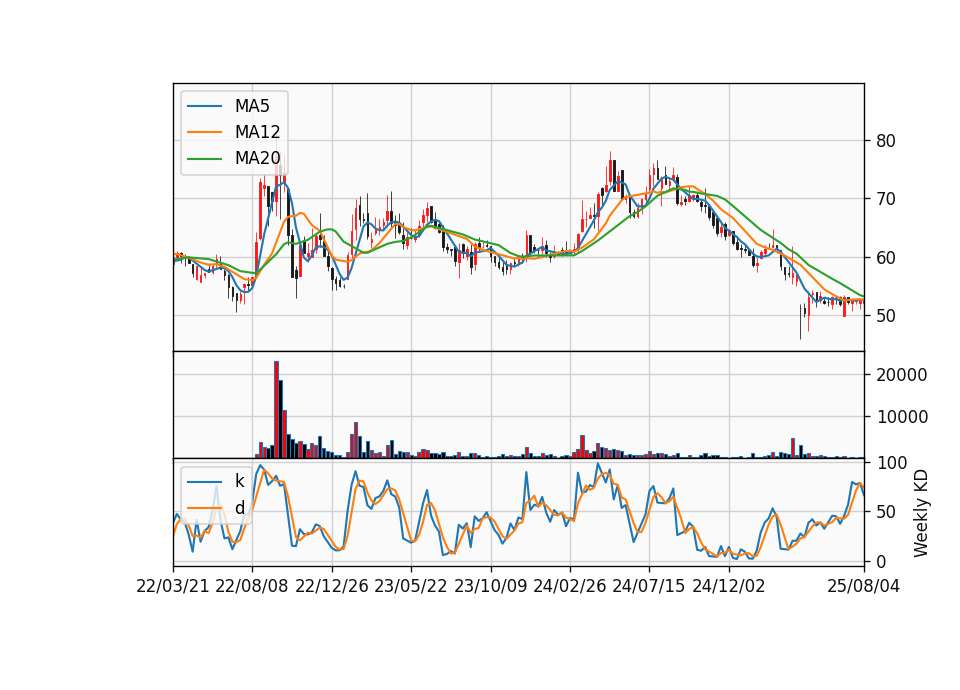The width and height of the screenshot is (960, 690).
Task: Click the 24/07/15 date label
Action: point(649,586)
